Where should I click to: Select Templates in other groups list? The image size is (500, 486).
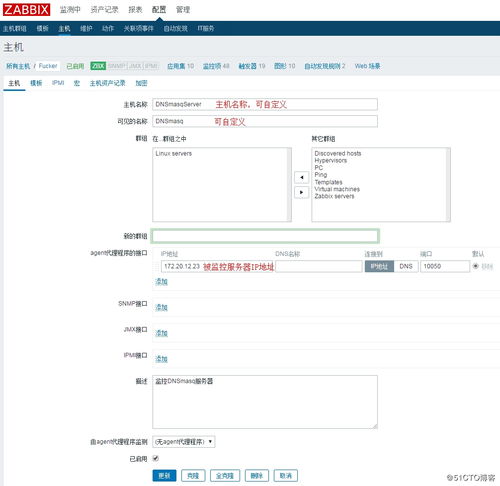(x=328, y=182)
